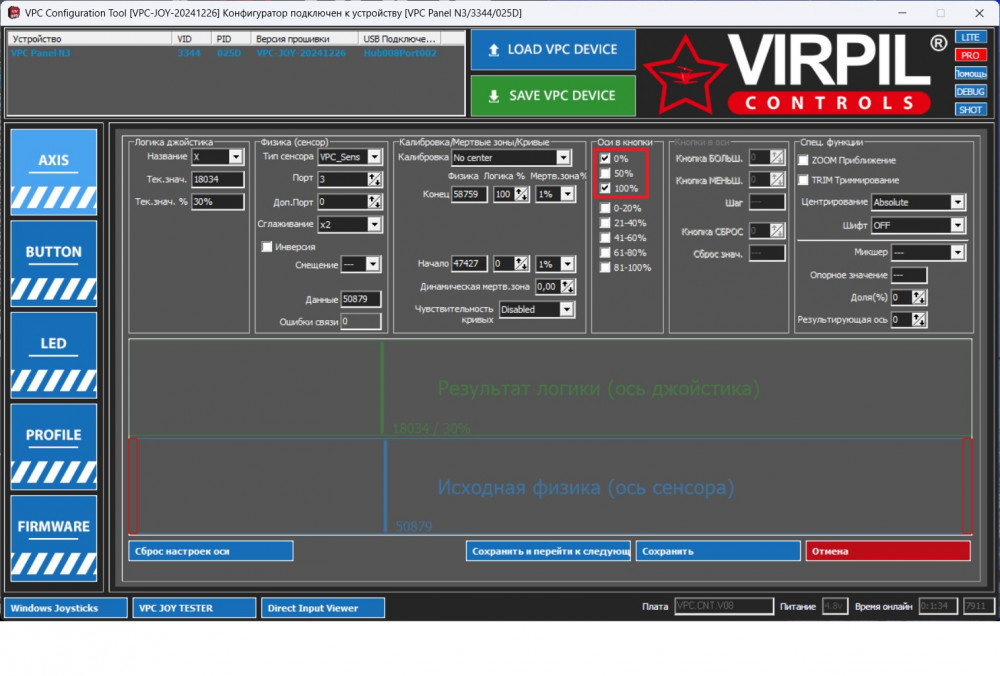
Task: Open Начало dead zone 1% dropdown
Action: pyautogui.click(x=567, y=263)
